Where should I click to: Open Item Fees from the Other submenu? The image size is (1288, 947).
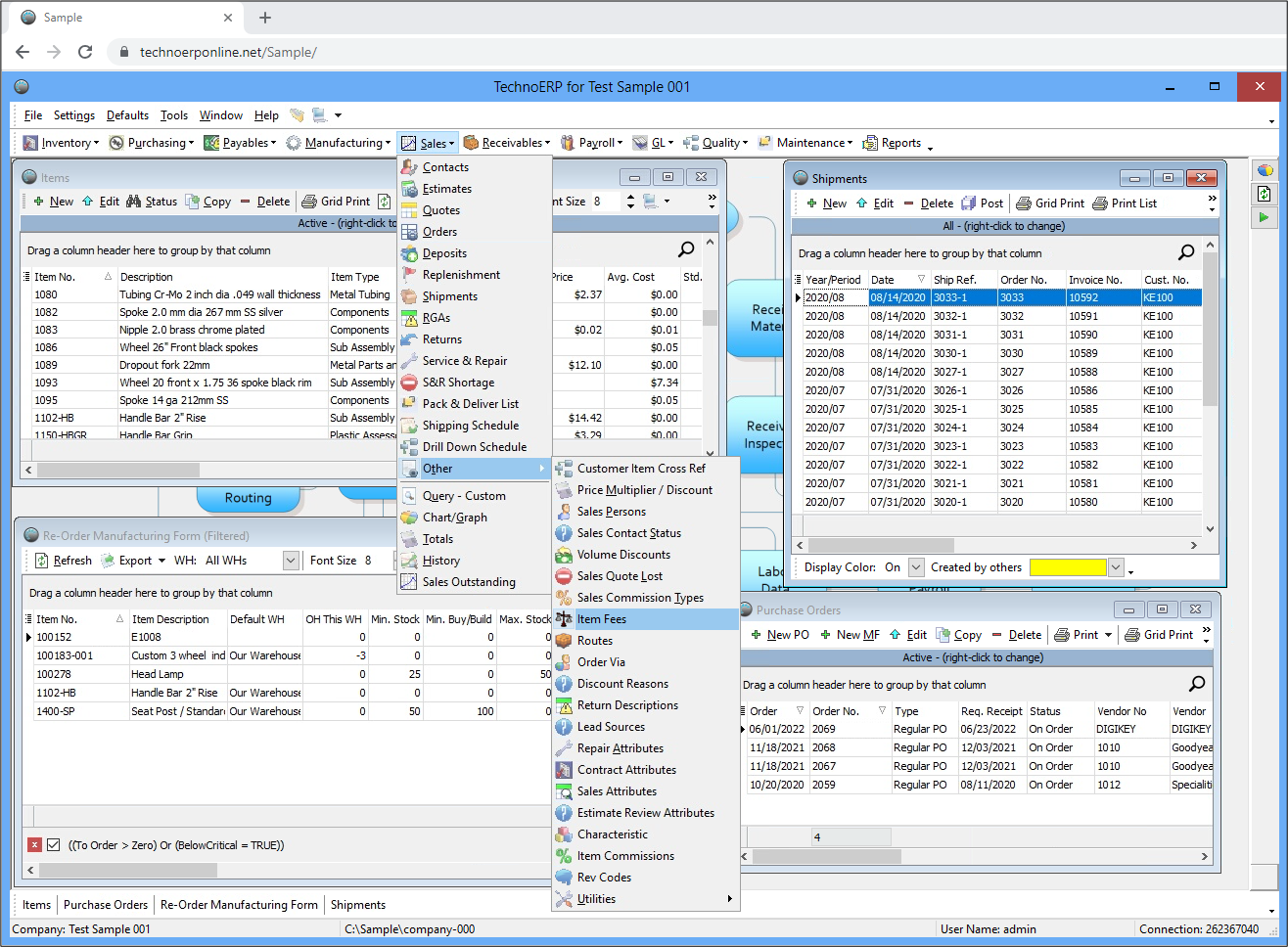coord(601,619)
